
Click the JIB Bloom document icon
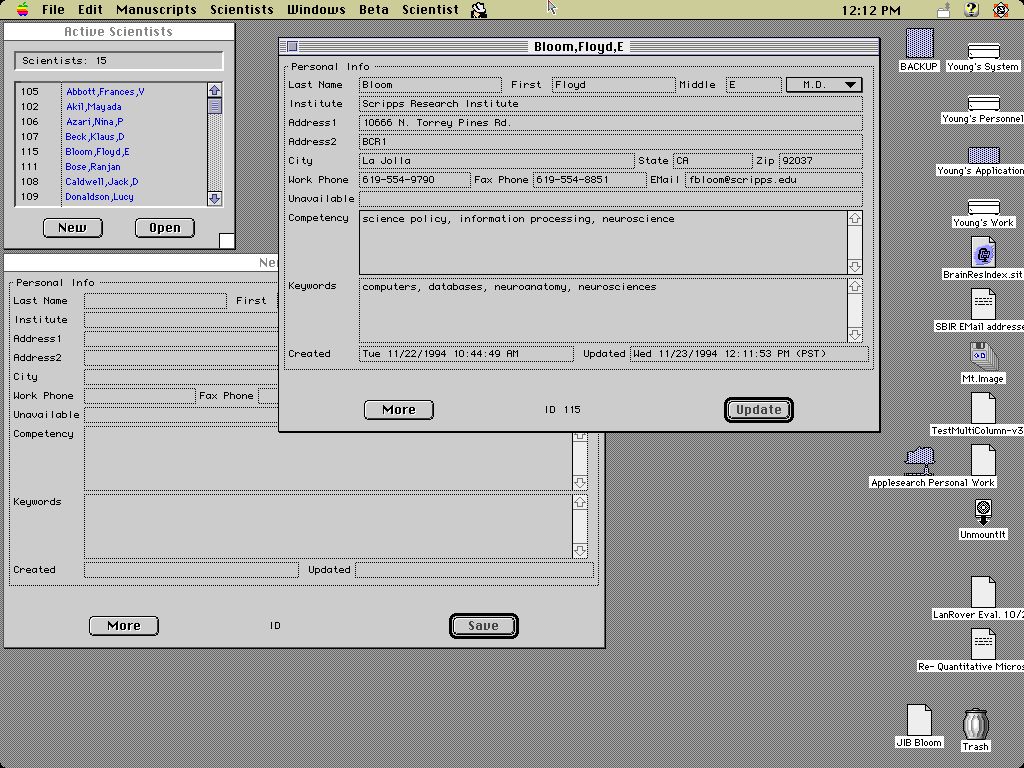[x=919, y=720]
